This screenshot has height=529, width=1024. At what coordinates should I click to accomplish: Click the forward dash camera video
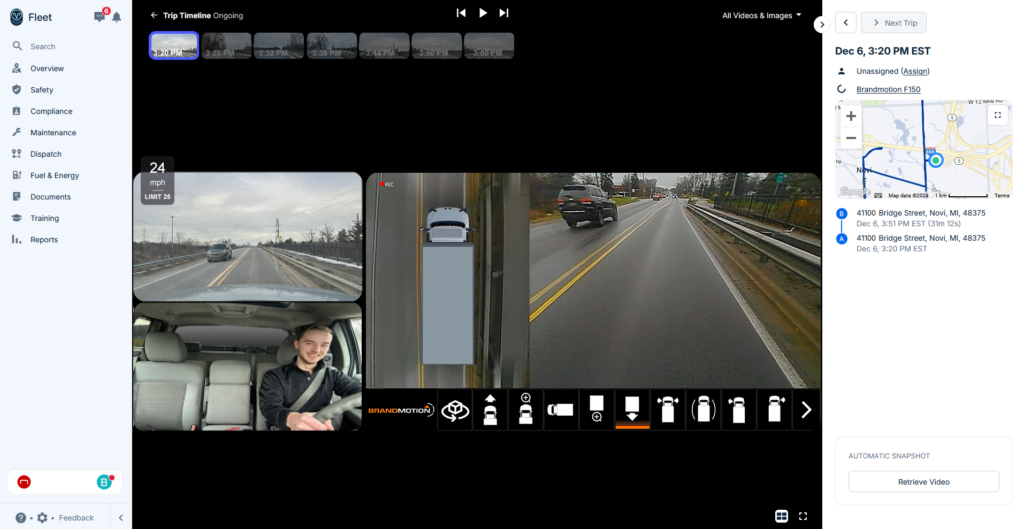point(248,236)
